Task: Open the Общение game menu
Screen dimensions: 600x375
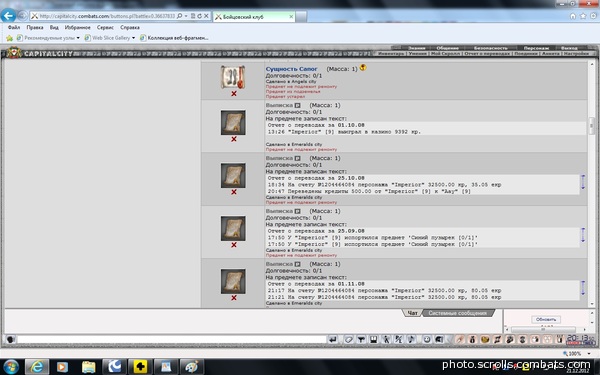Action: pos(447,48)
